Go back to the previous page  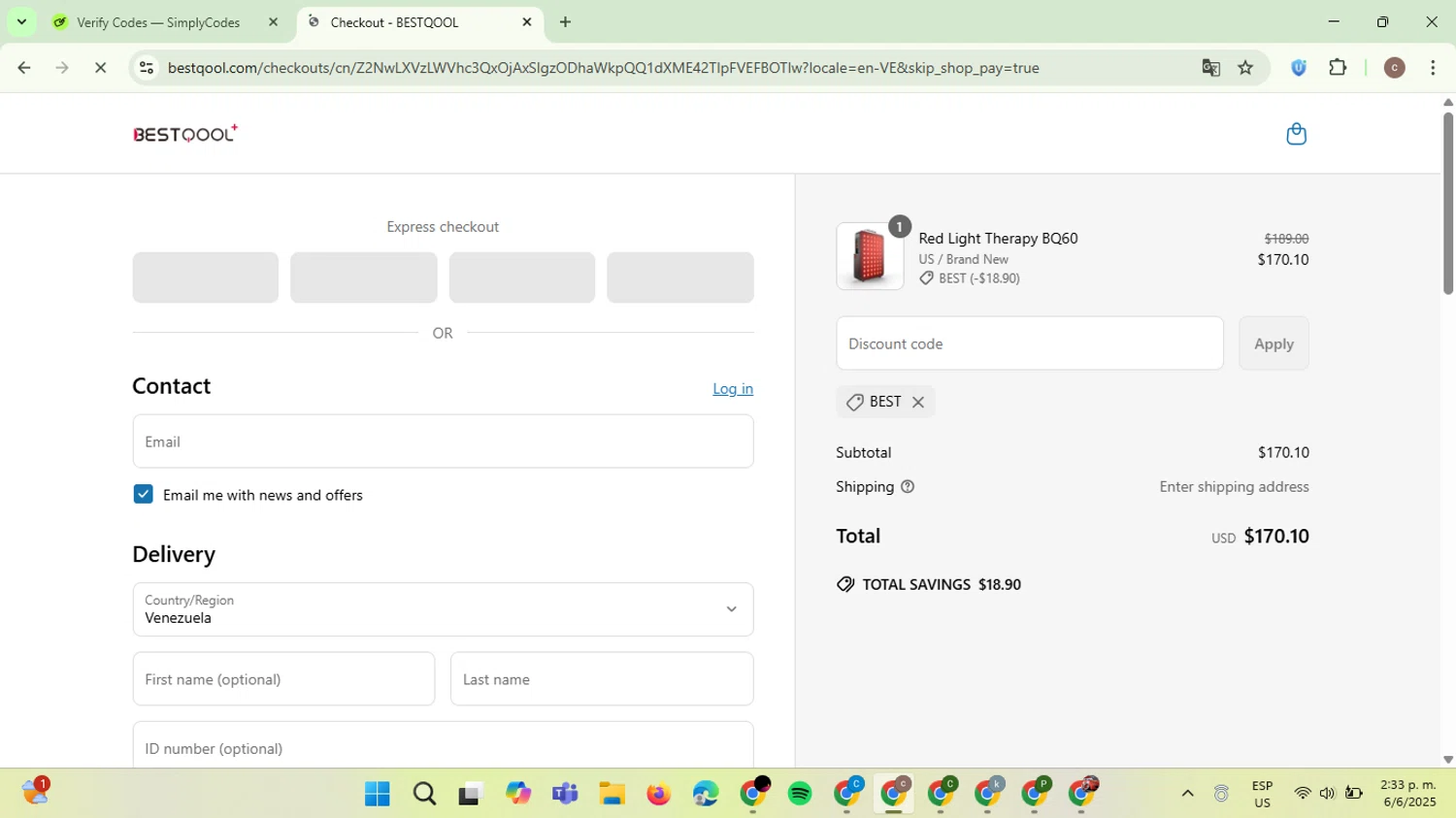tap(24, 68)
